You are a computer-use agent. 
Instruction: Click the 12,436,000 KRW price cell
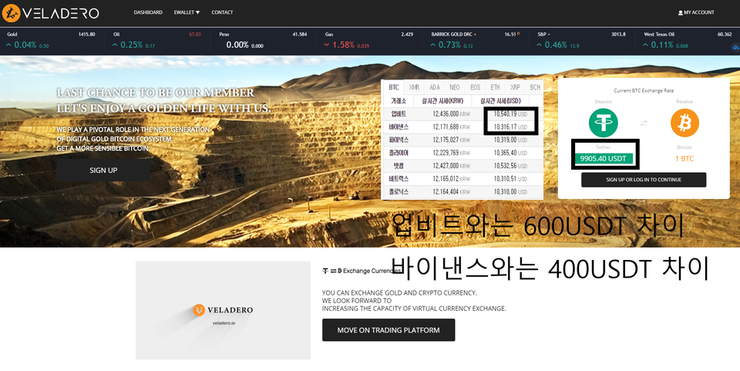[451, 114]
